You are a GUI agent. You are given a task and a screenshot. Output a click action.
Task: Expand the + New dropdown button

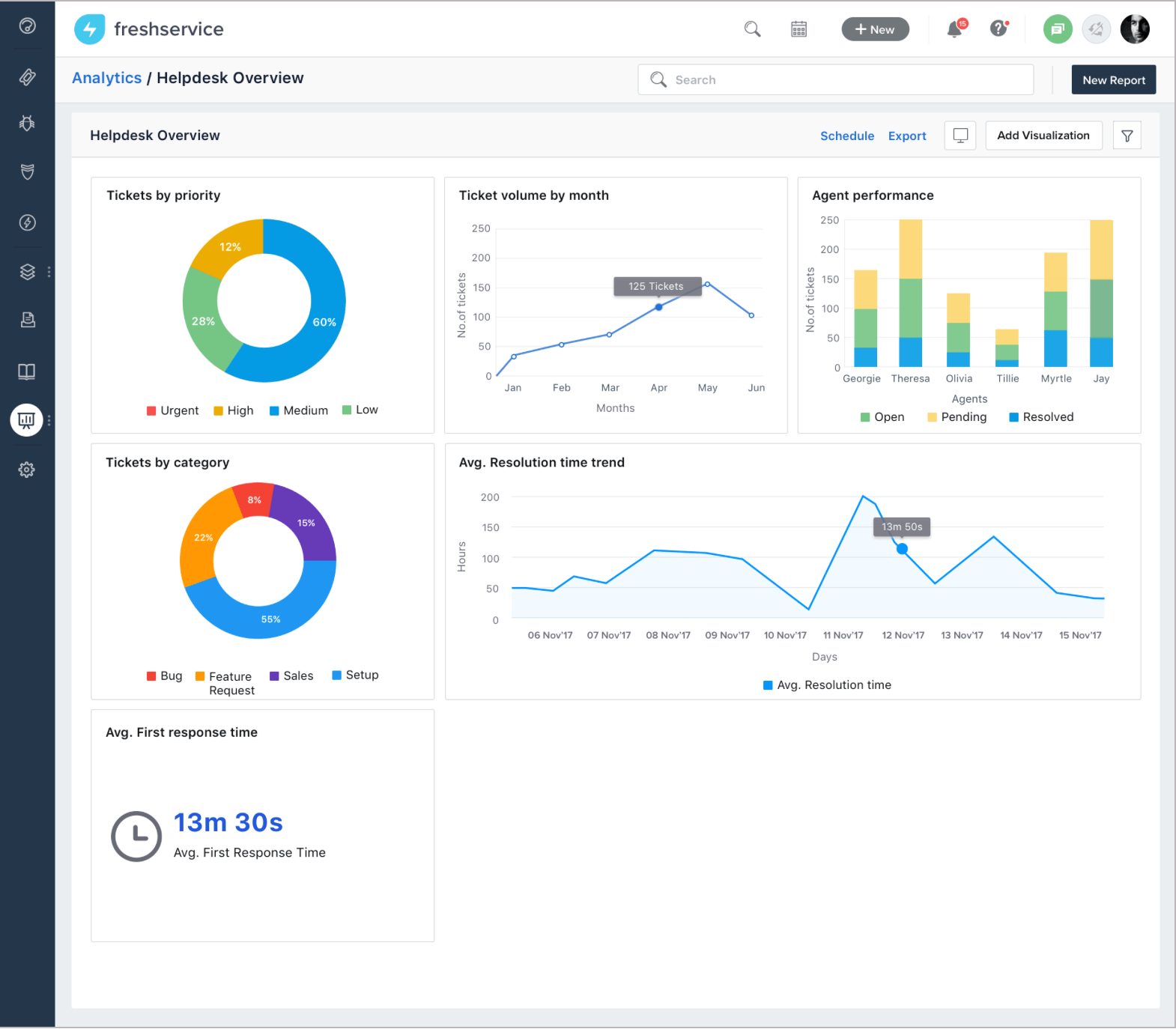pos(875,29)
